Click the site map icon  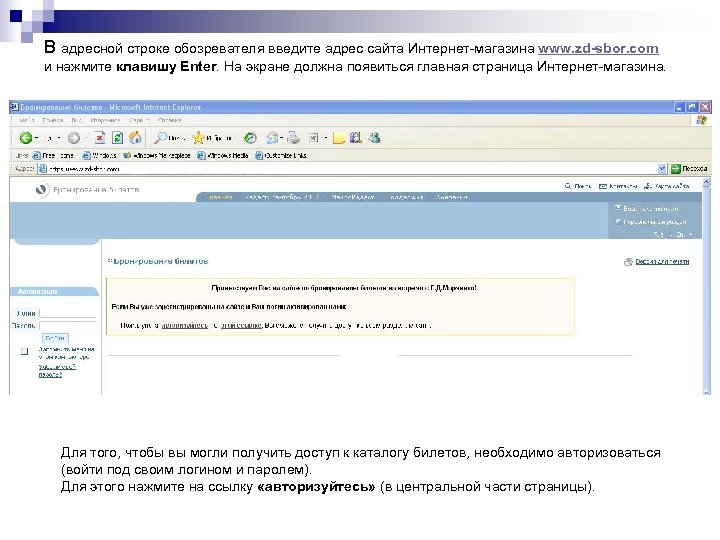pos(648,186)
